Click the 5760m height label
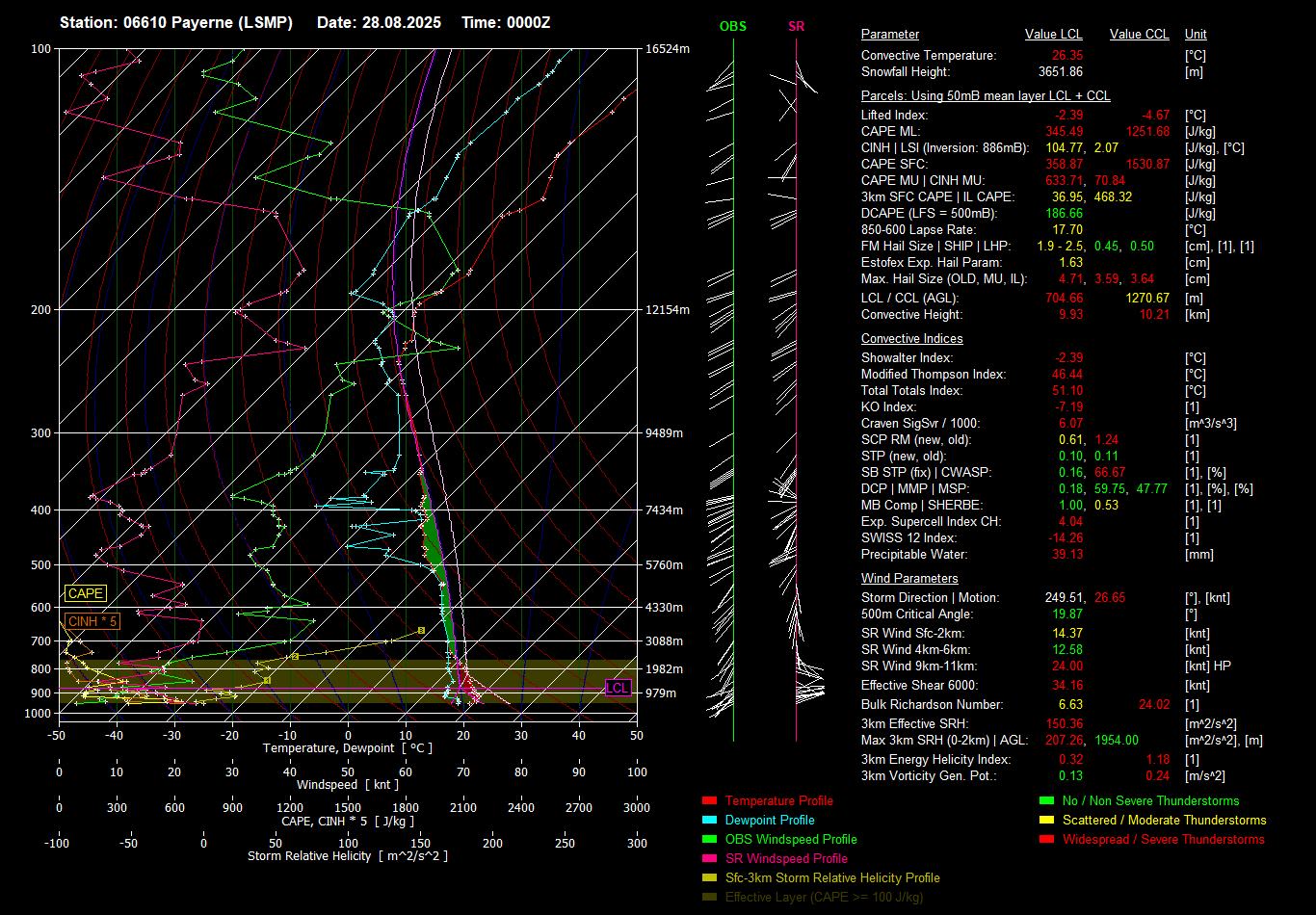The height and width of the screenshot is (915, 1316). [665, 564]
